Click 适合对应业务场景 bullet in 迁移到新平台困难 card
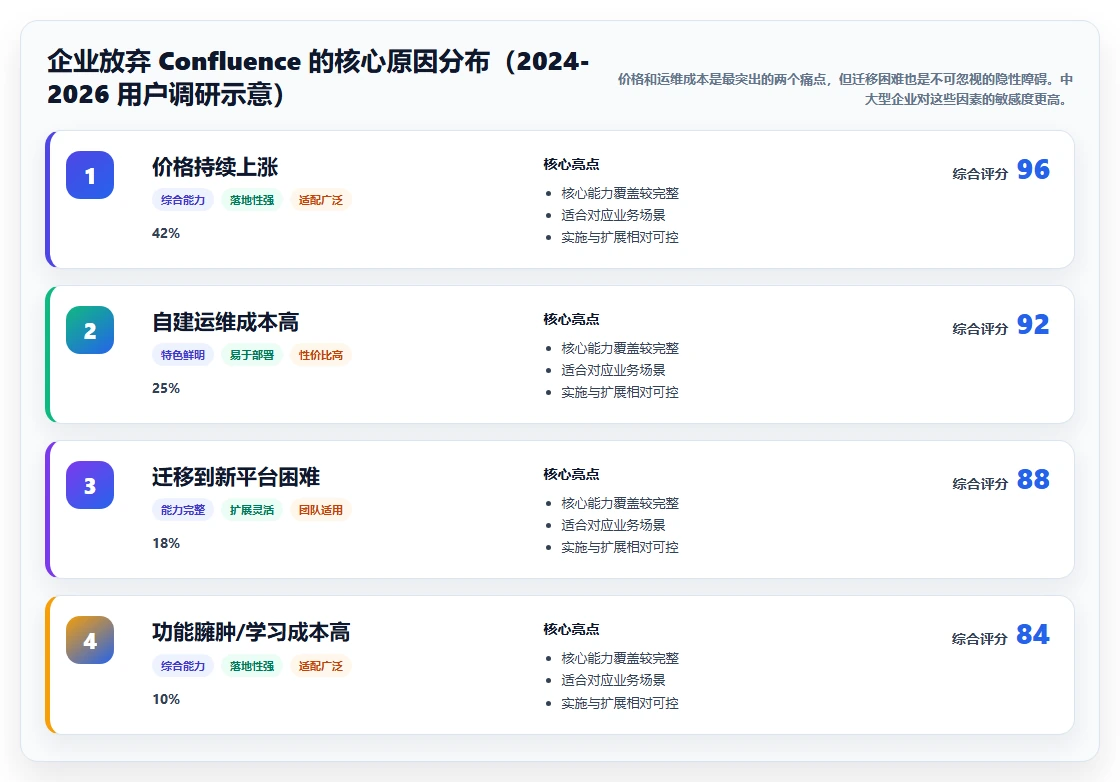 point(613,525)
